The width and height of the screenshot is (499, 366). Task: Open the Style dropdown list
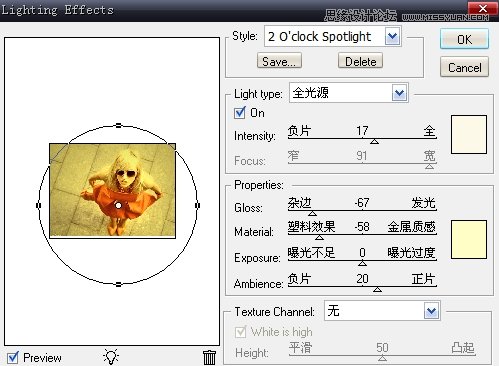392,36
